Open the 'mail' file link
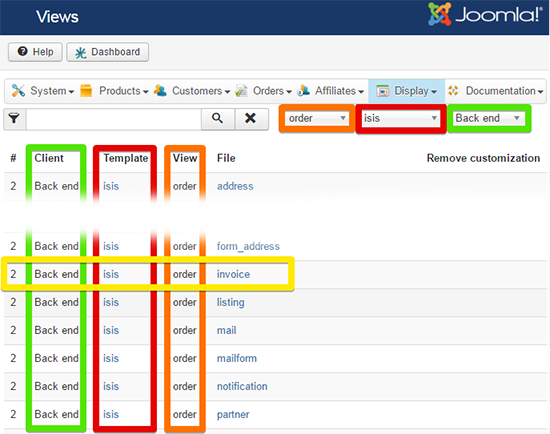550x434 pixels. coord(227,330)
